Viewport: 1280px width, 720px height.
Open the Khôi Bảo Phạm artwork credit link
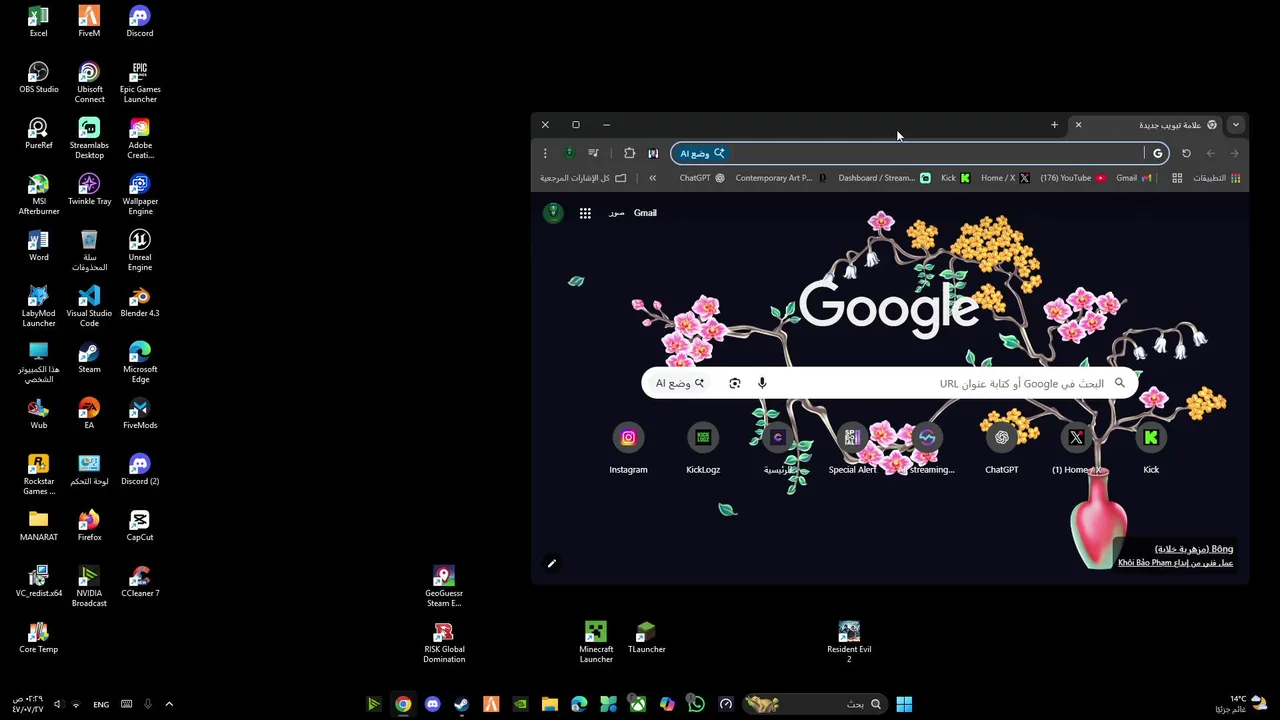coord(1175,563)
